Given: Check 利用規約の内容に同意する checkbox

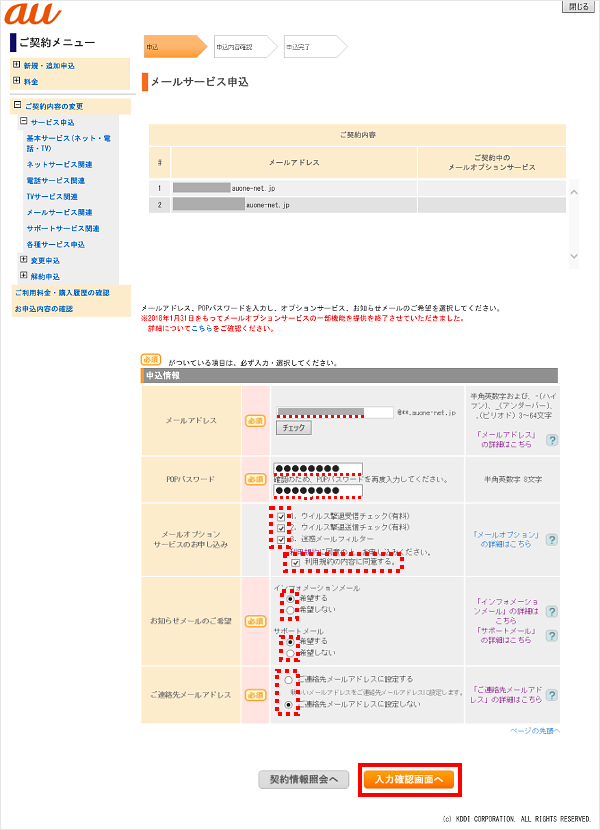Looking at the screenshot, I should (x=296, y=562).
